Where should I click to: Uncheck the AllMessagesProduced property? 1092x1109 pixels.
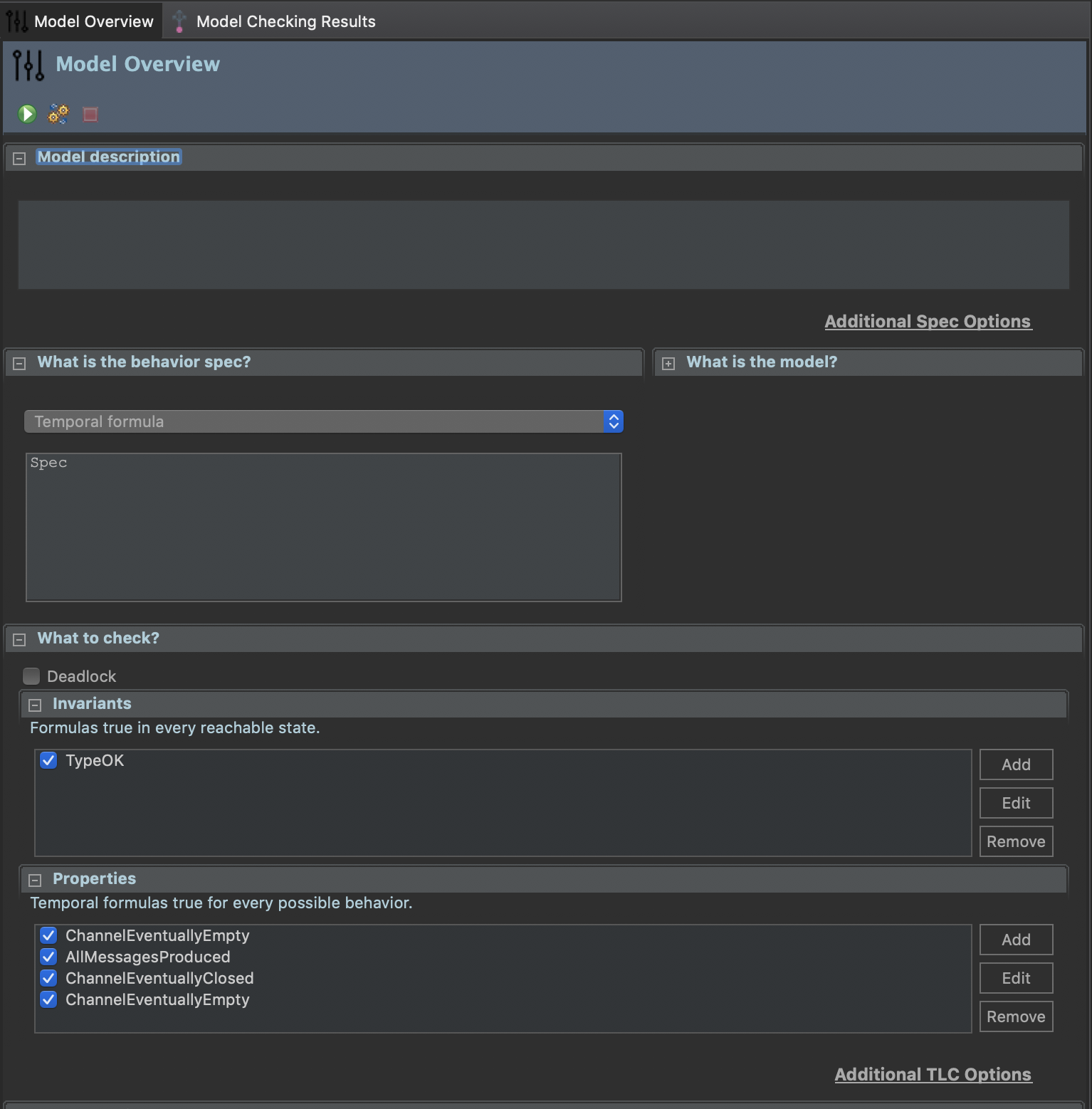[x=48, y=957]
